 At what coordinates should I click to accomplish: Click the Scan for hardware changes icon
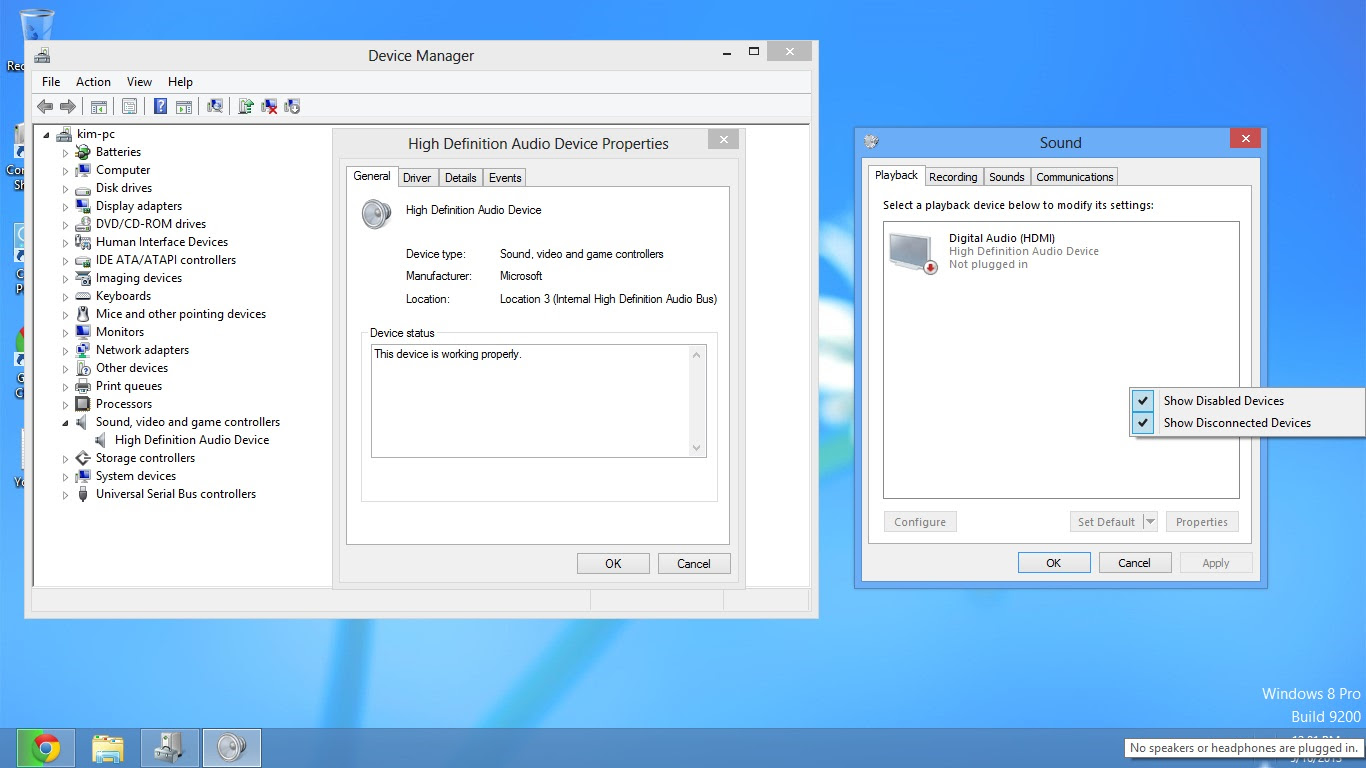click(215, 106)
